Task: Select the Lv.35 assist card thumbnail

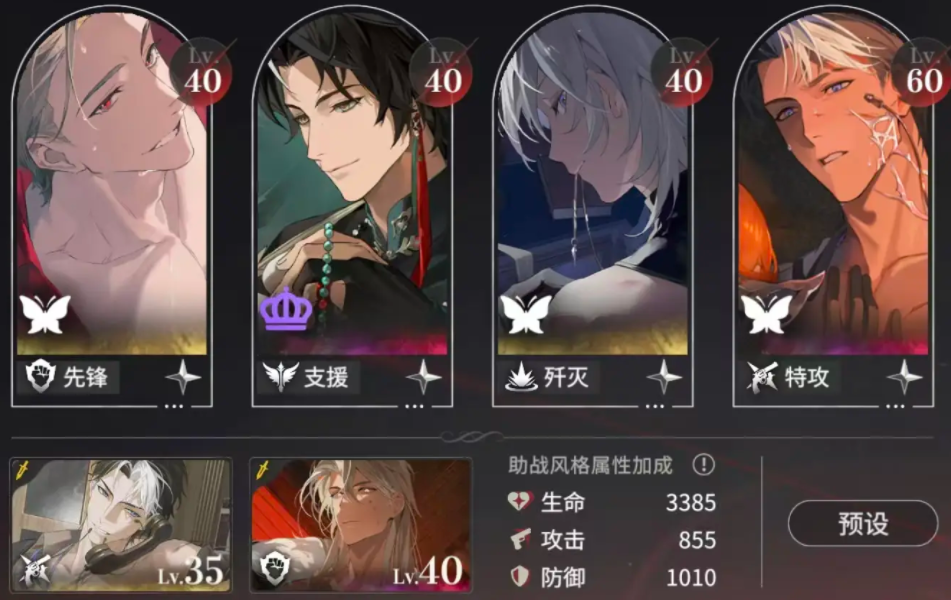Action: pyautogui.click(x=121, y=525)
